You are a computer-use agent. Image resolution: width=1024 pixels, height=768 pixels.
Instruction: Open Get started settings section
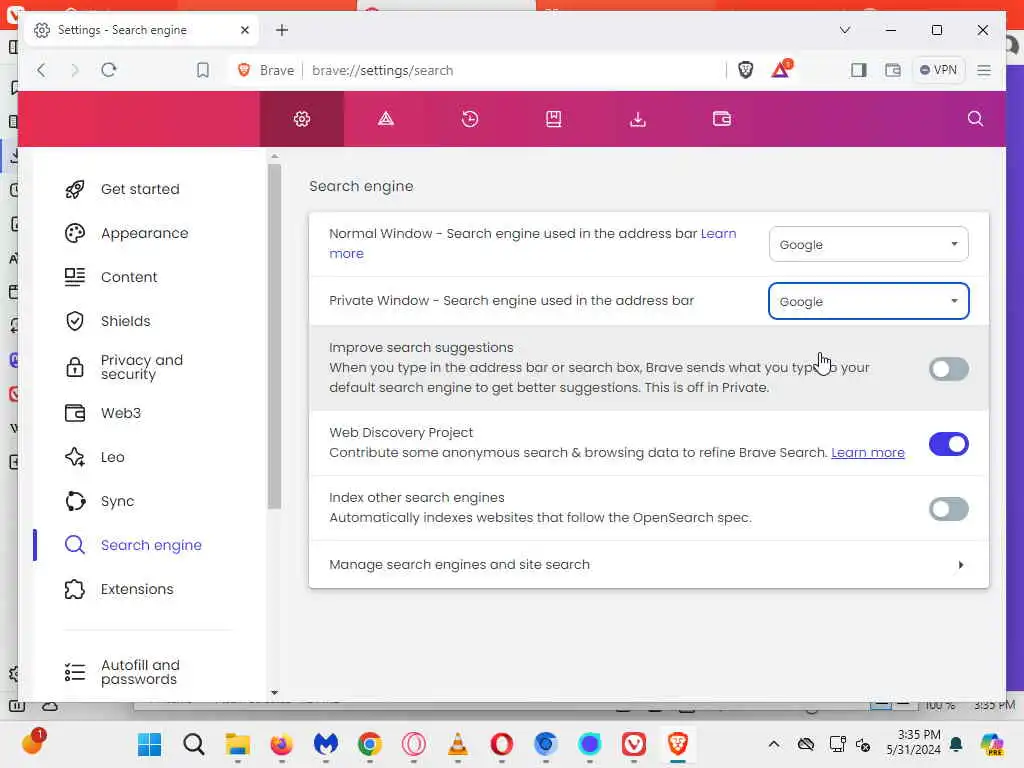pyautogui.click(x=140, y=189)
